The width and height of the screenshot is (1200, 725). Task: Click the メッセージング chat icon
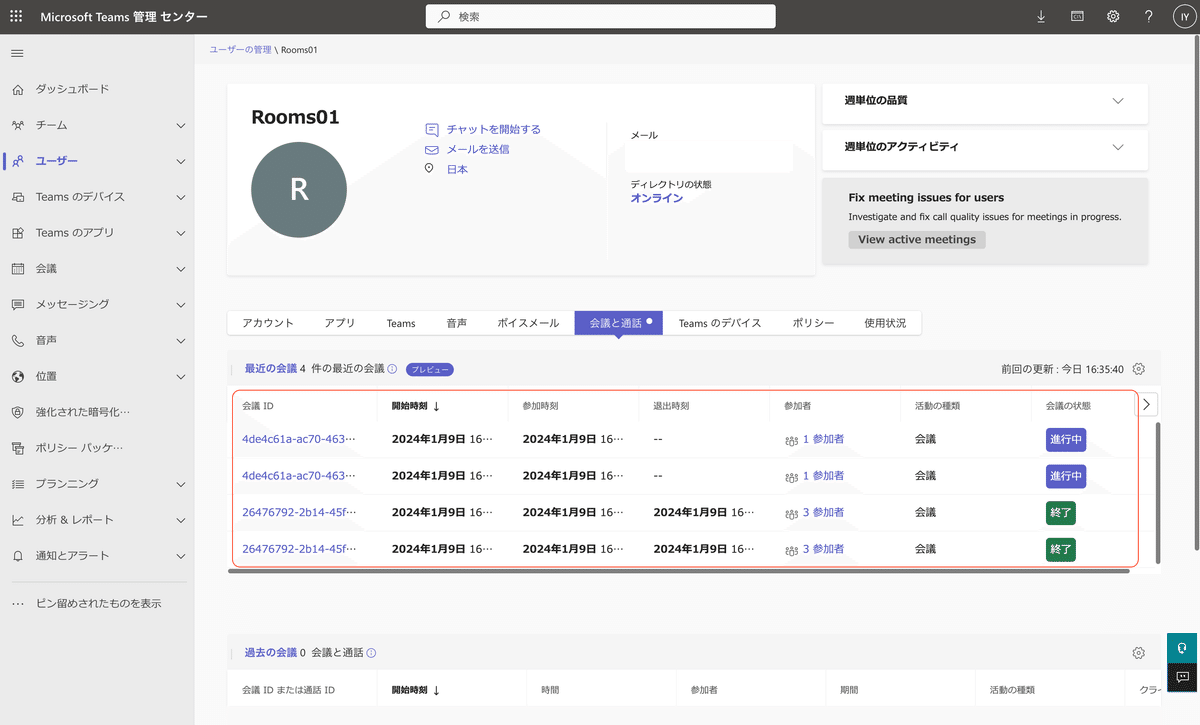point(17,304)
